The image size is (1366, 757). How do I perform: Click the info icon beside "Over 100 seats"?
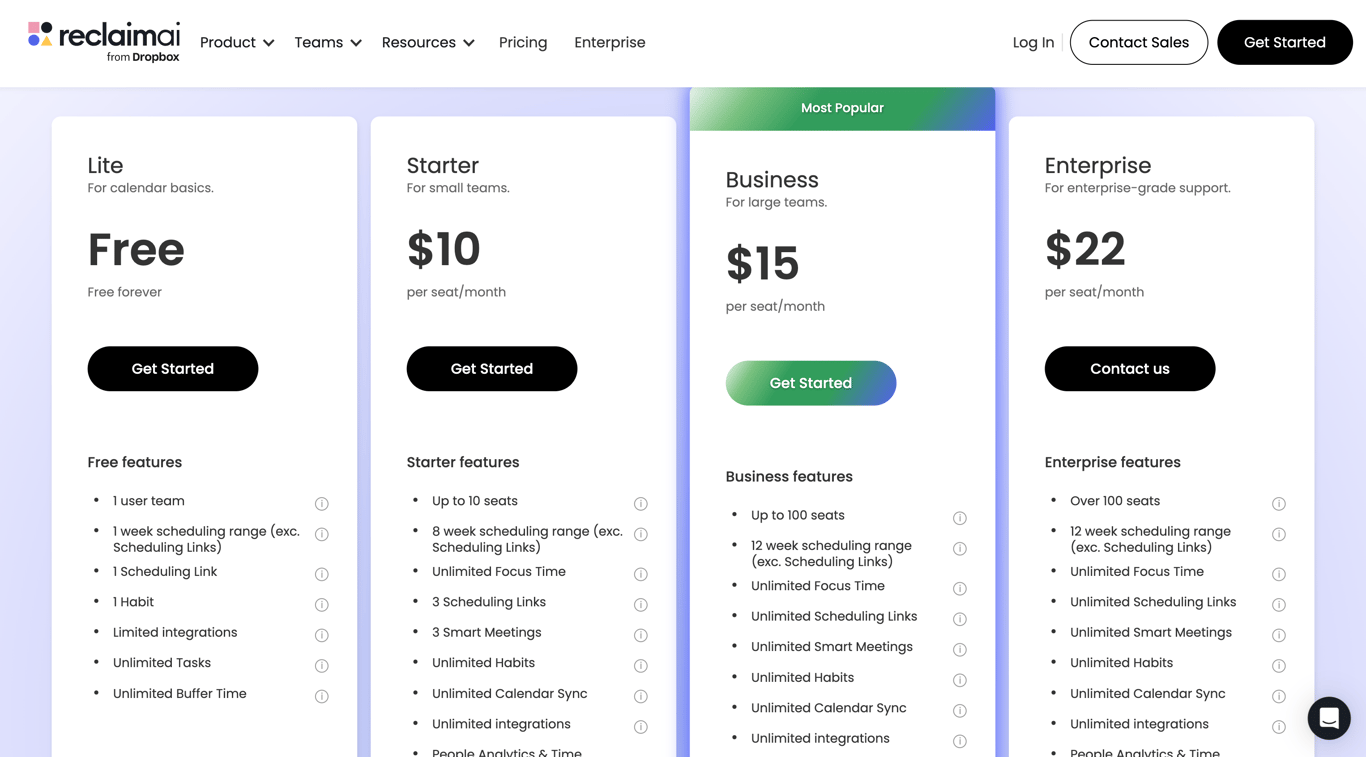tap(1279, 504)
